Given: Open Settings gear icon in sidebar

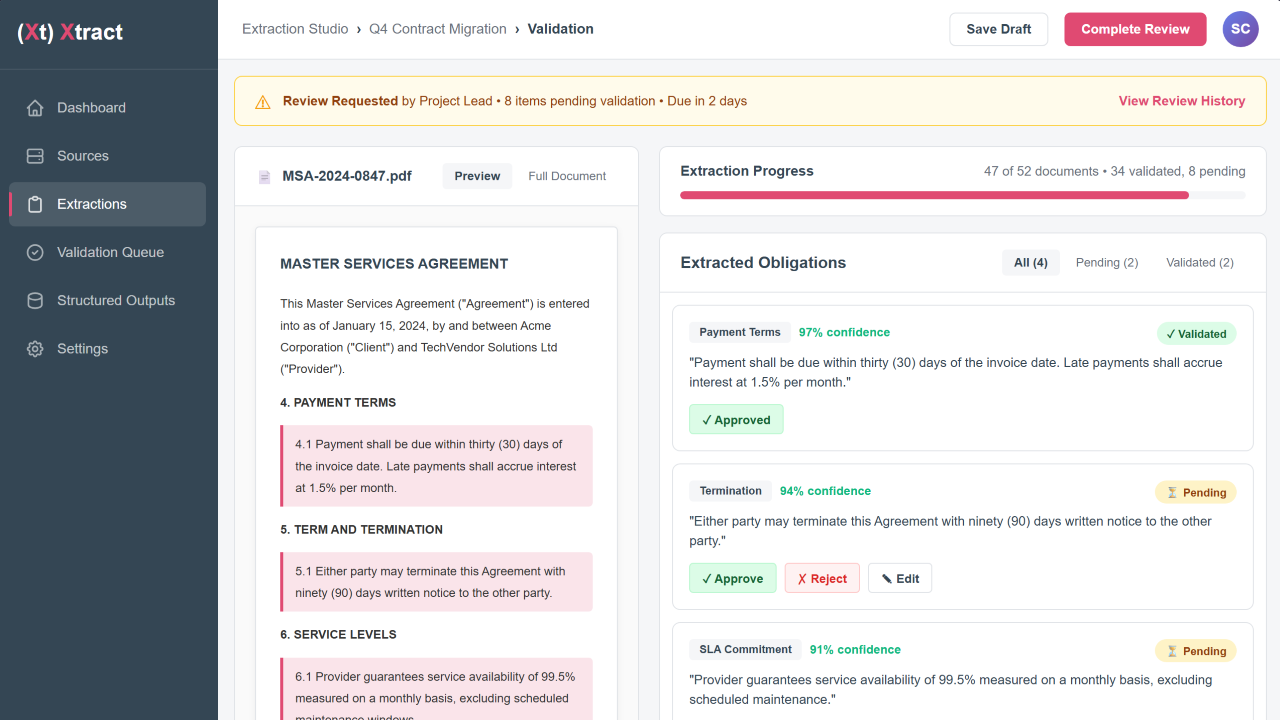Looking at the screenshot, I should pyautogui.click(x=35, y=349).
